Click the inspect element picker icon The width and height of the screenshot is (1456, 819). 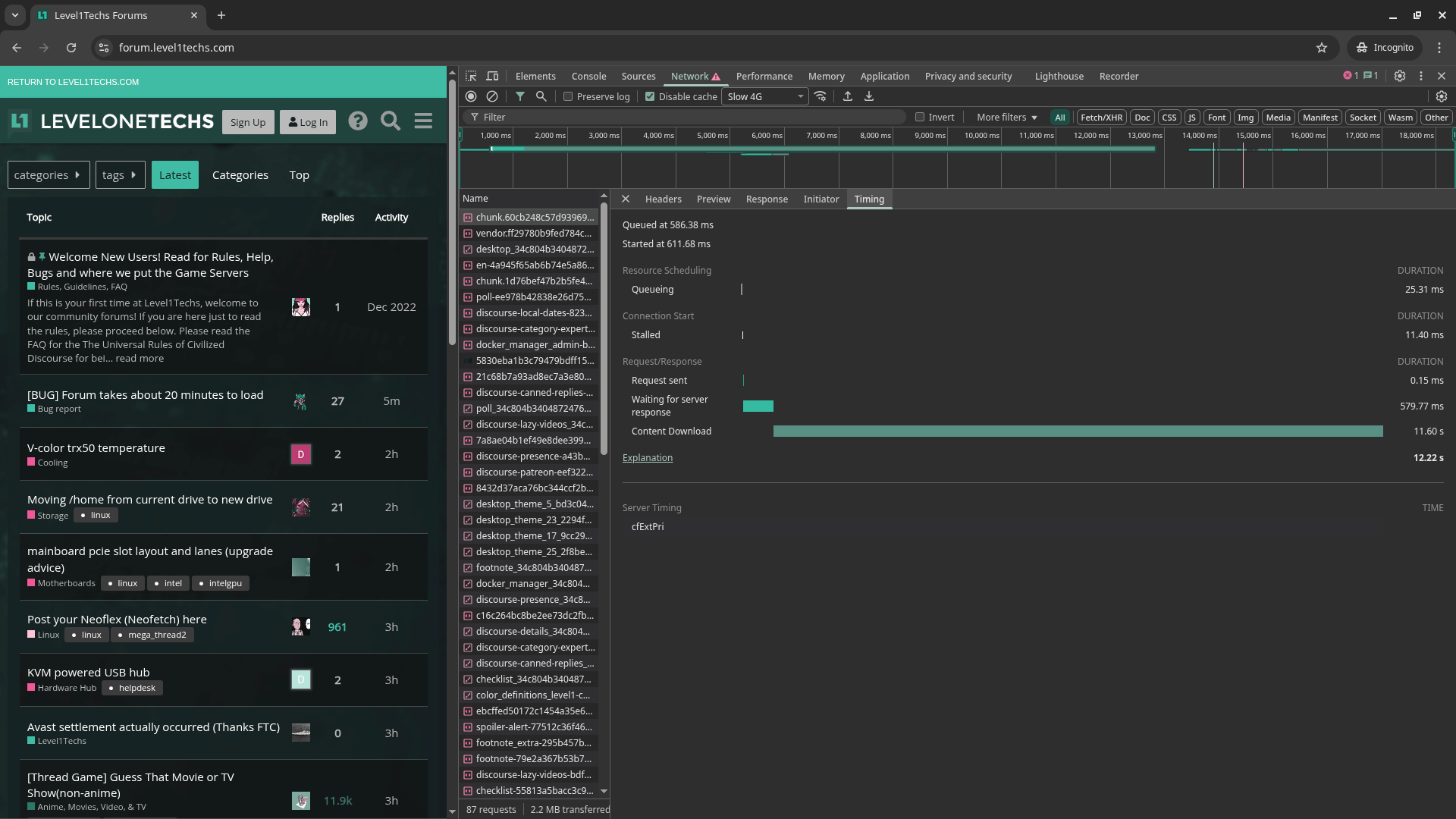[x=471, y=76]
